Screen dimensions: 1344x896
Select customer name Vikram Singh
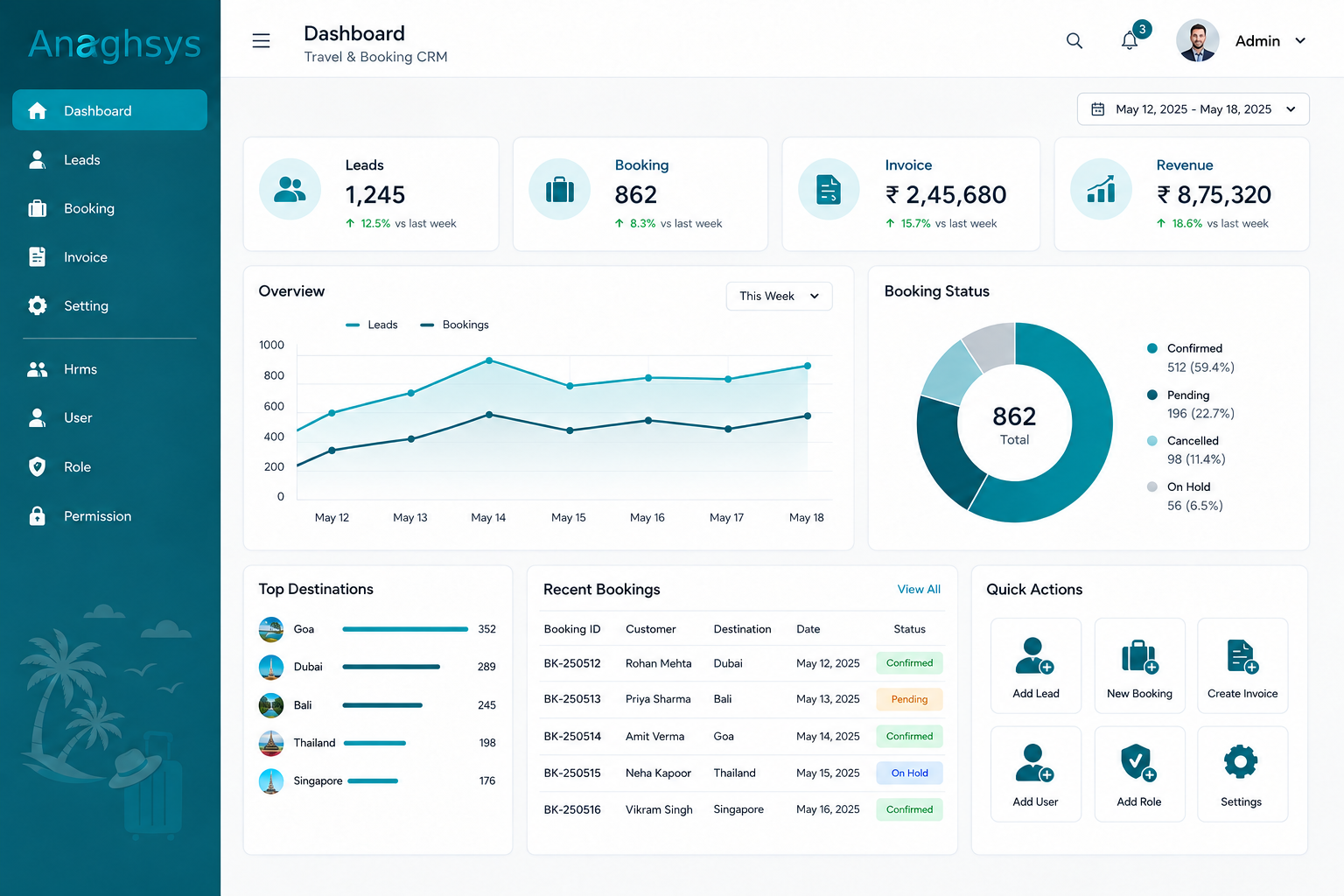(659, 810)
